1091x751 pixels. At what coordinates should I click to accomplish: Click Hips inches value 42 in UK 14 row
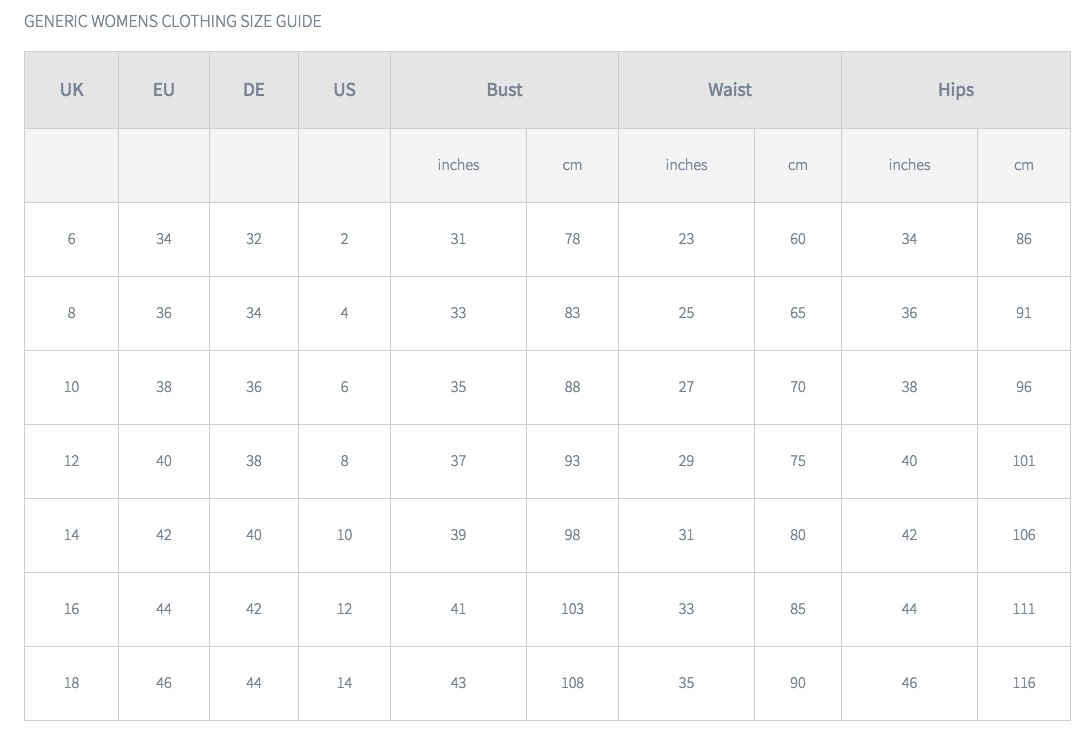(909, 535)
